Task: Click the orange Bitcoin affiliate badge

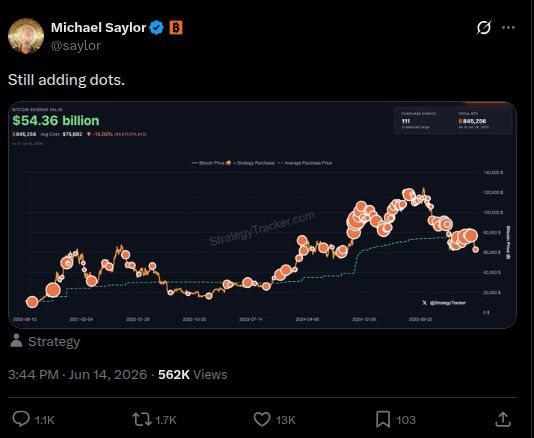Action: pyautogui.click(x=176, y=28)
